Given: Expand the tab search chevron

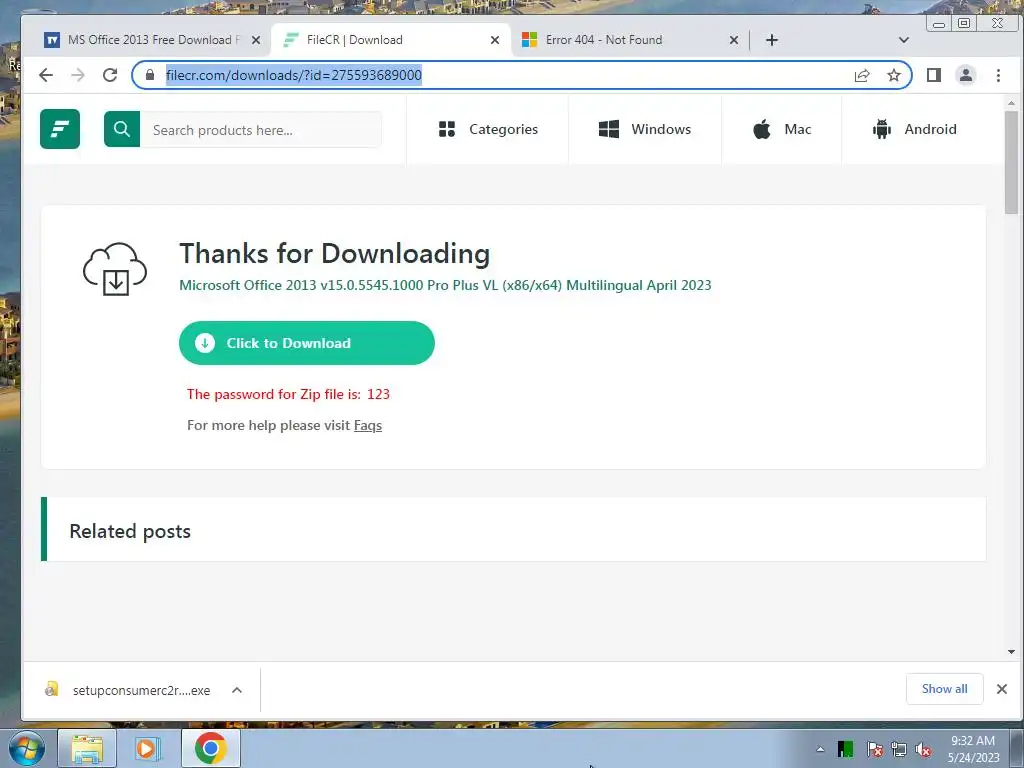Looking at the screenshot, I should [904, 40].
